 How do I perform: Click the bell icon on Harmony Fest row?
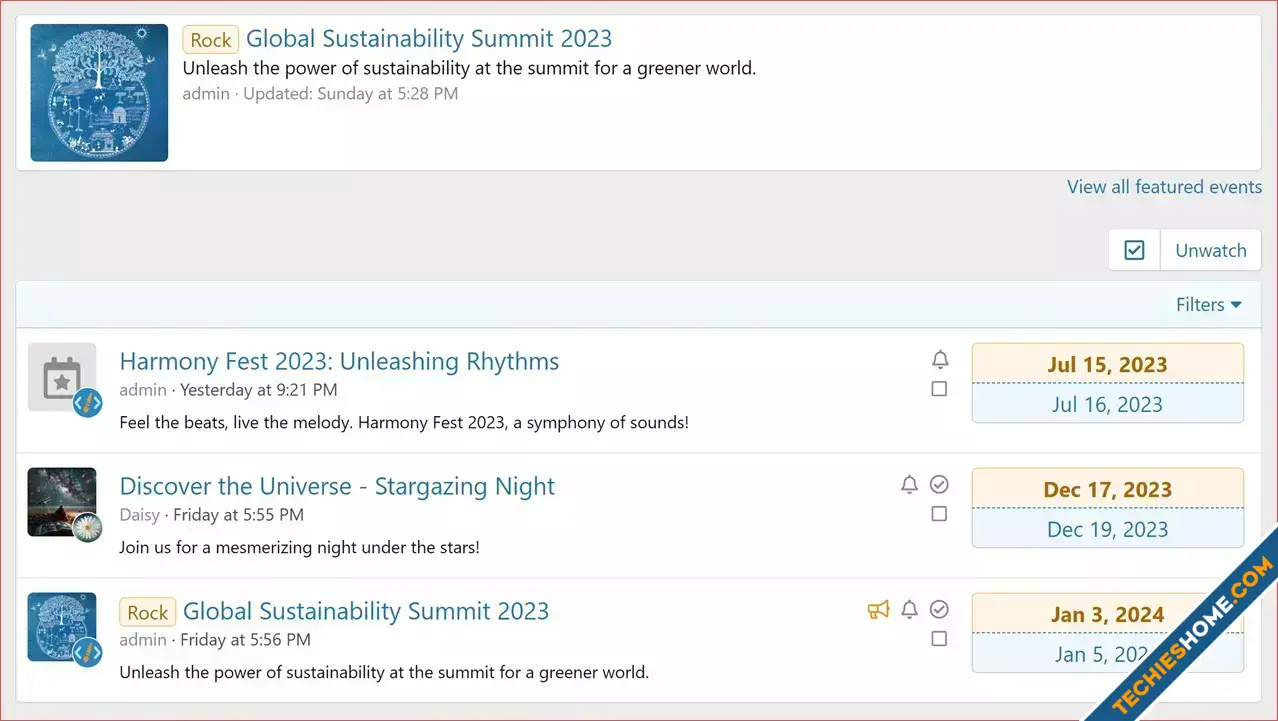(x=939, y=360)
